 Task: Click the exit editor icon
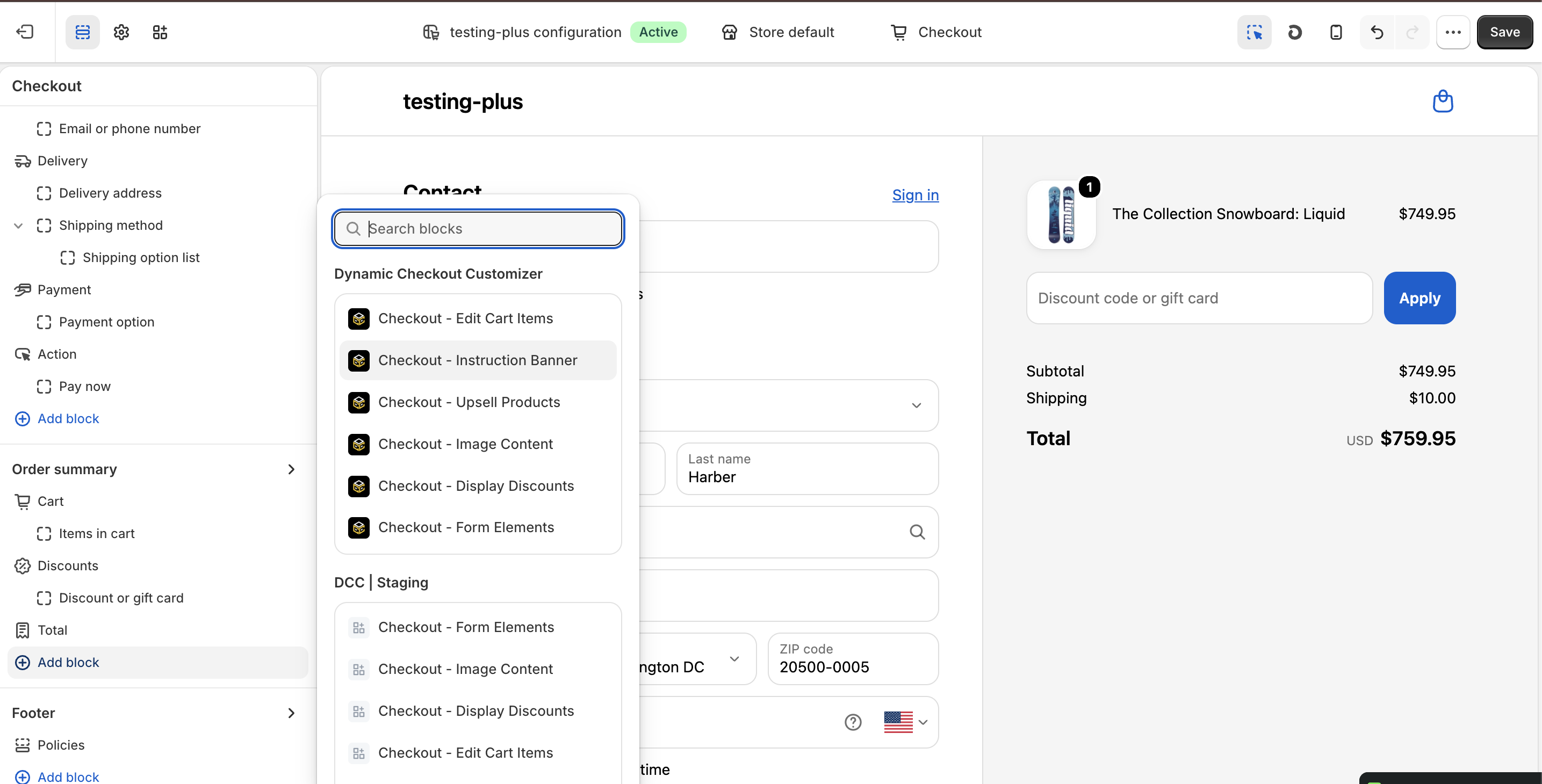pos(25,32)
